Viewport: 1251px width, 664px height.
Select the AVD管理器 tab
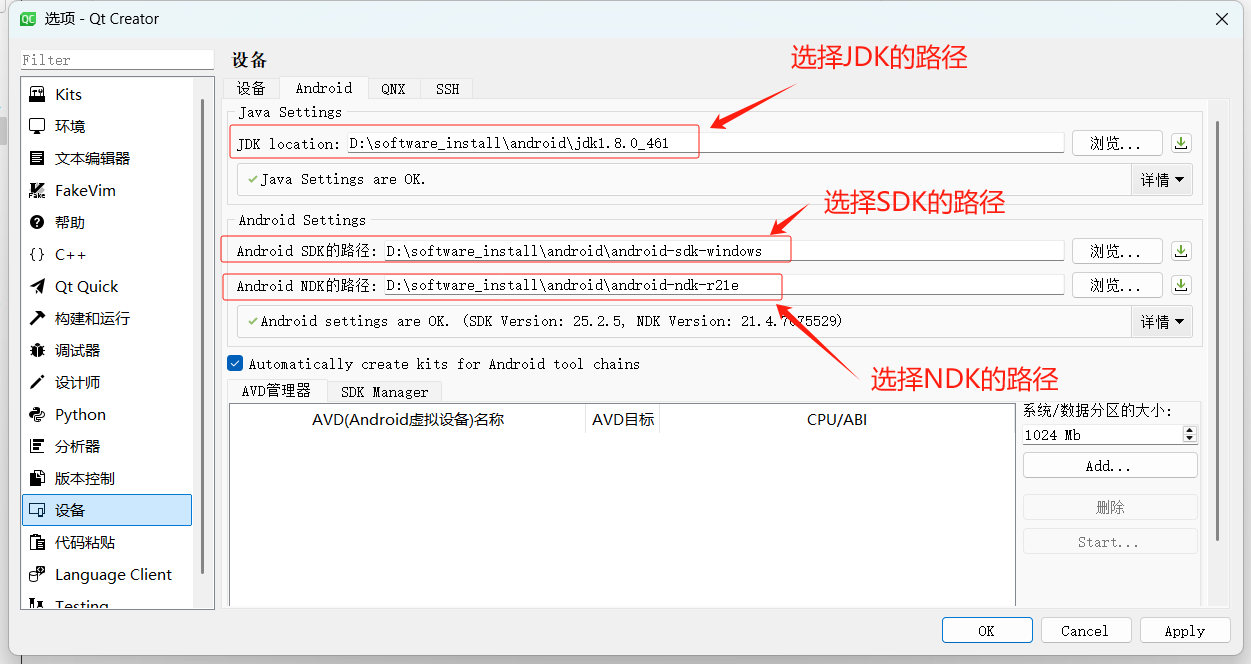(276, 391)
